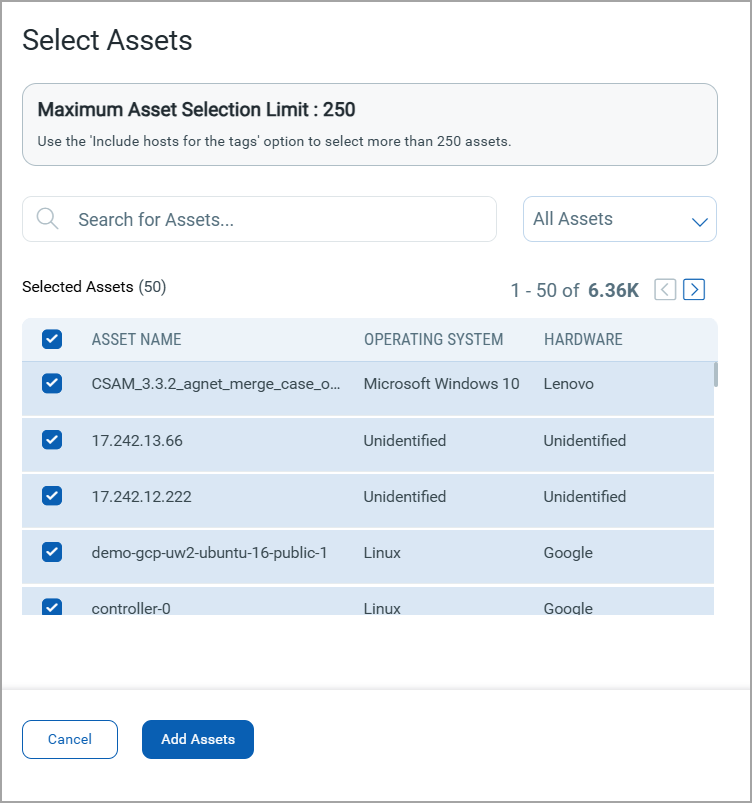Focus the Search for Assets field

click(259, 219)
